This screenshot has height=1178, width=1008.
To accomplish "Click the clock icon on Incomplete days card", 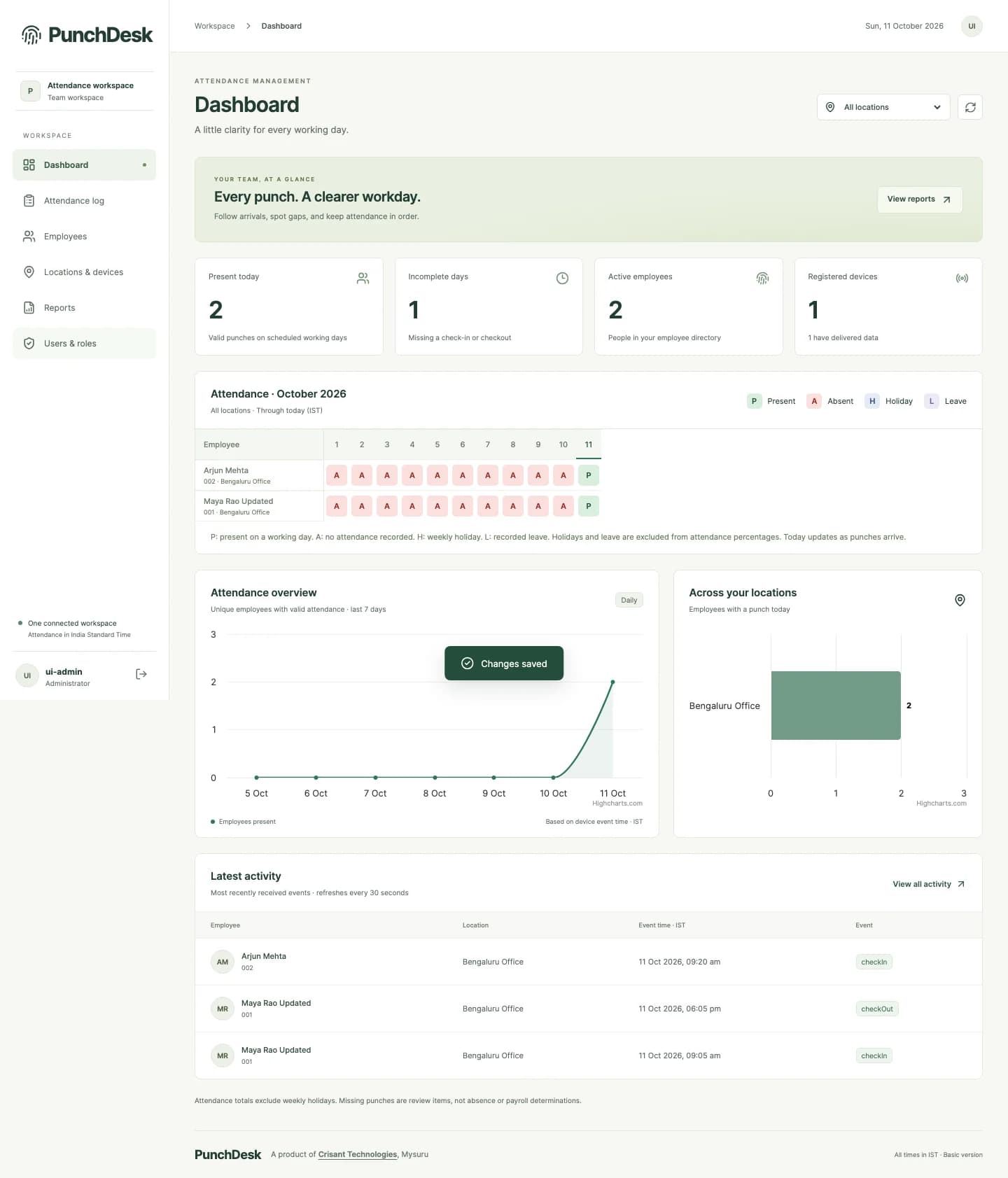I will click(562, 278).
